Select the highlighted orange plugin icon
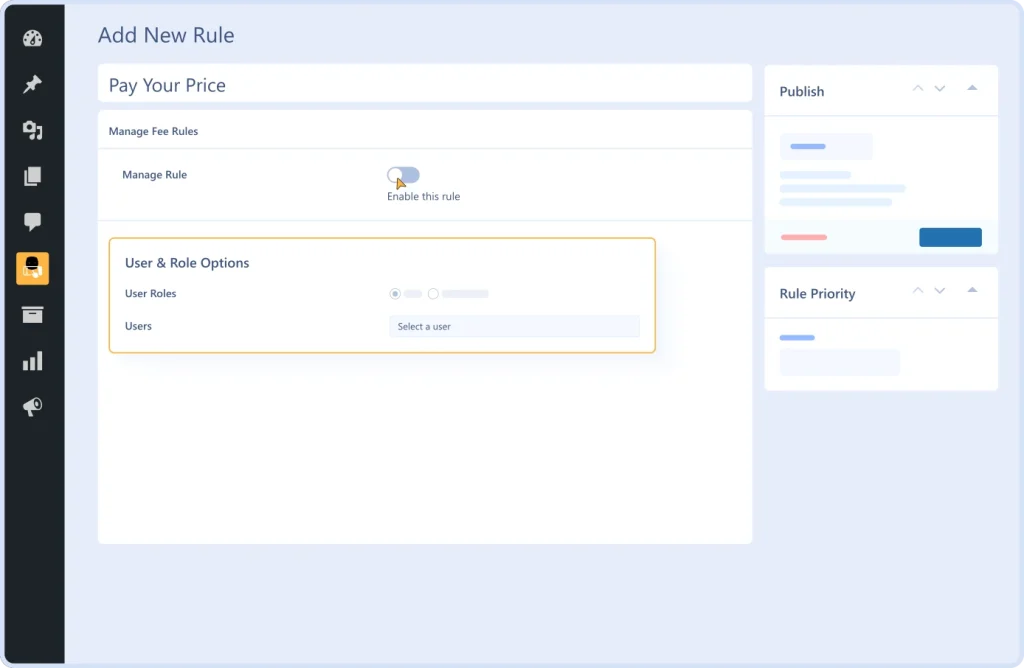Viewport: 1024px width, 668px height. point(33,268)
